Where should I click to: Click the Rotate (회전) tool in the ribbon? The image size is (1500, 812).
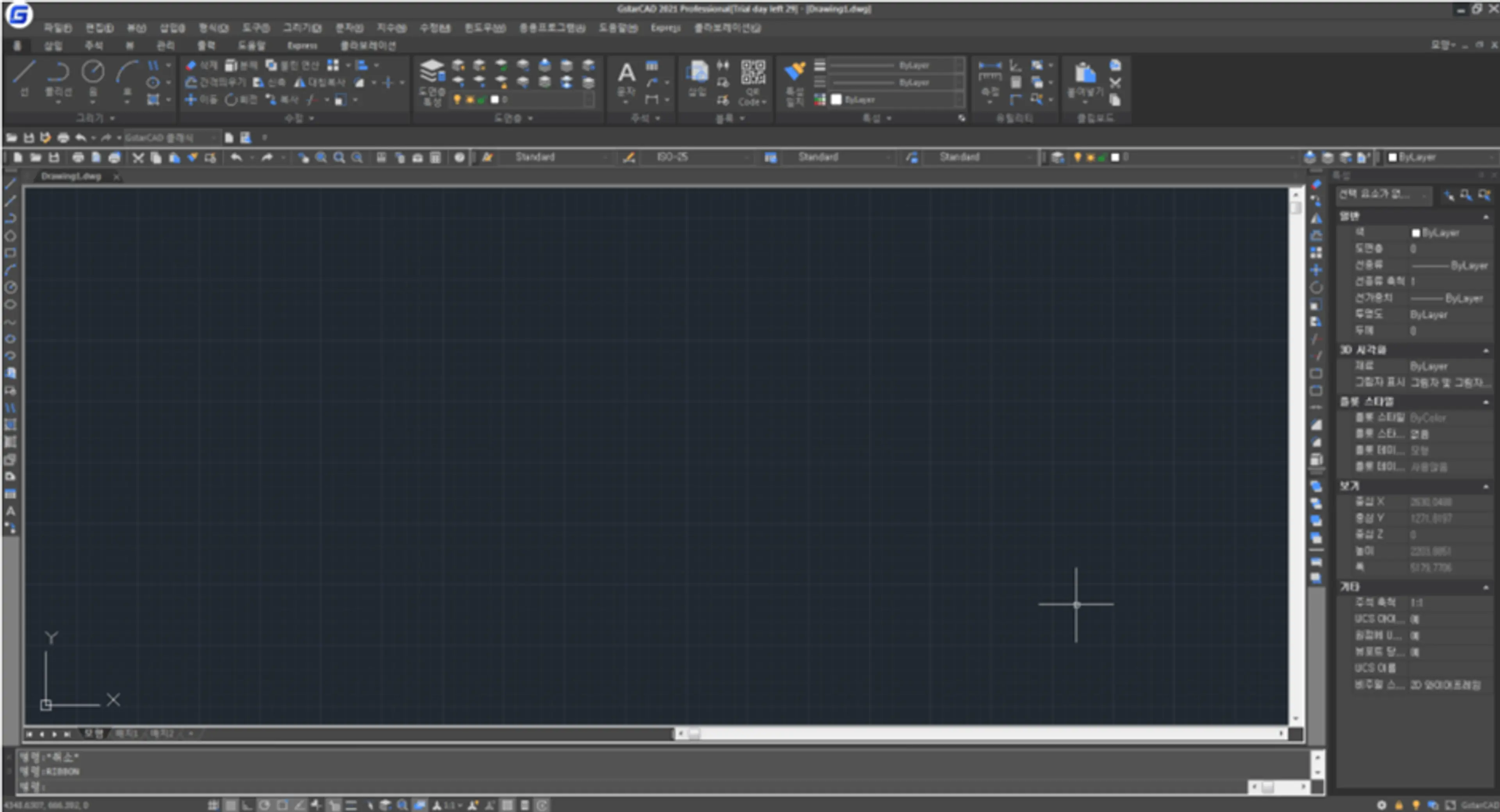click(x=241, y=100)
